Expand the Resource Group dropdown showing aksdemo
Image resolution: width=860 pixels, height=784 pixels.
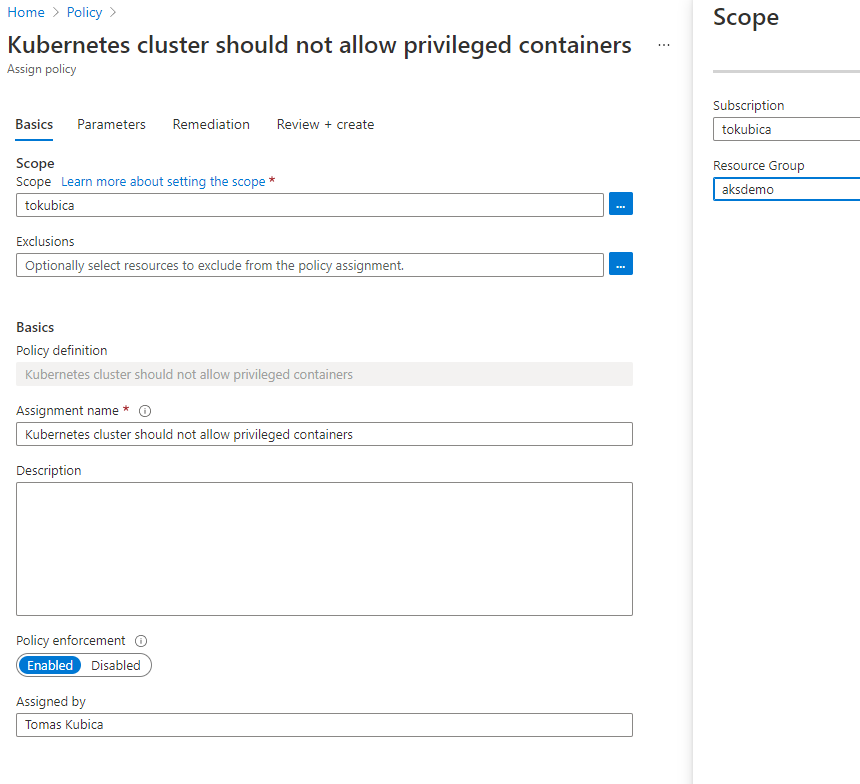pyautogui.click(x=786, y=189)
